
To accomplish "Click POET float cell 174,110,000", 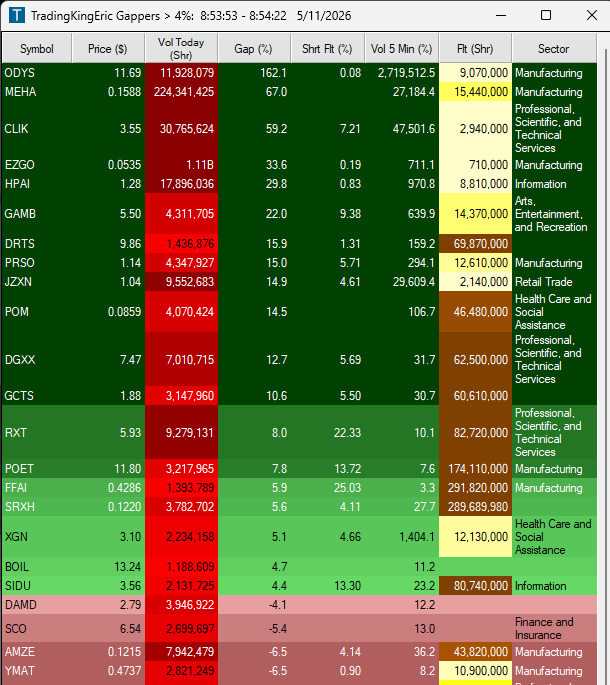I will coord(475,468).
